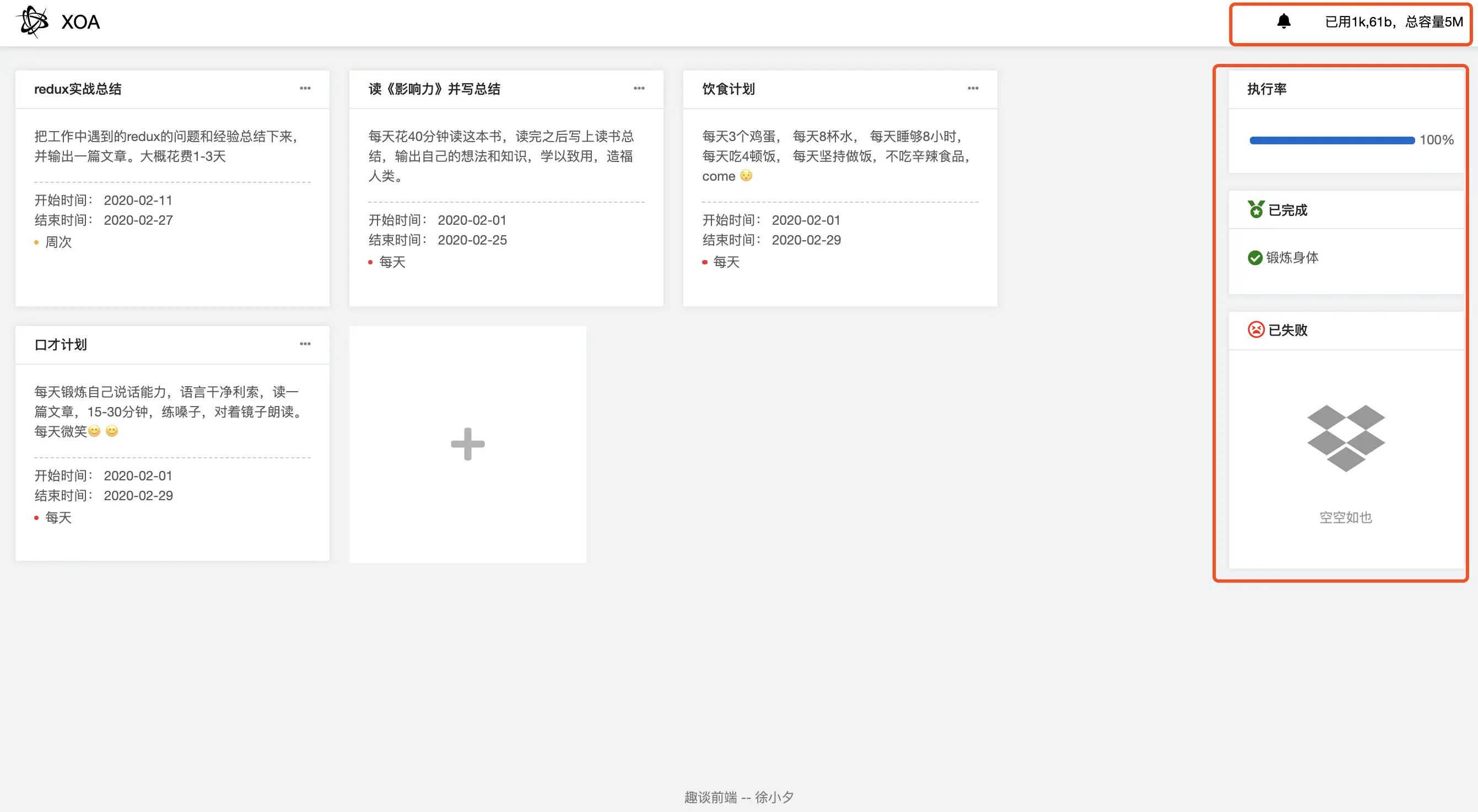
Task: Click the yellow 周次 frequency dot
Action: 36,242
